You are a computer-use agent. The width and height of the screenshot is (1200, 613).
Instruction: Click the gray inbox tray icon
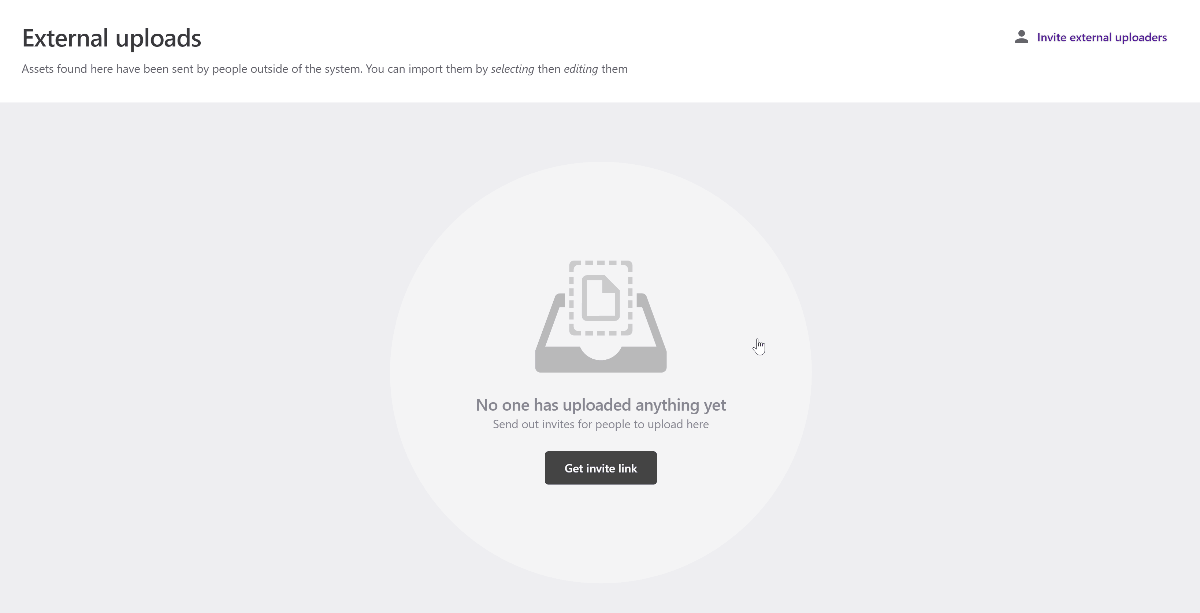[601, 316]
